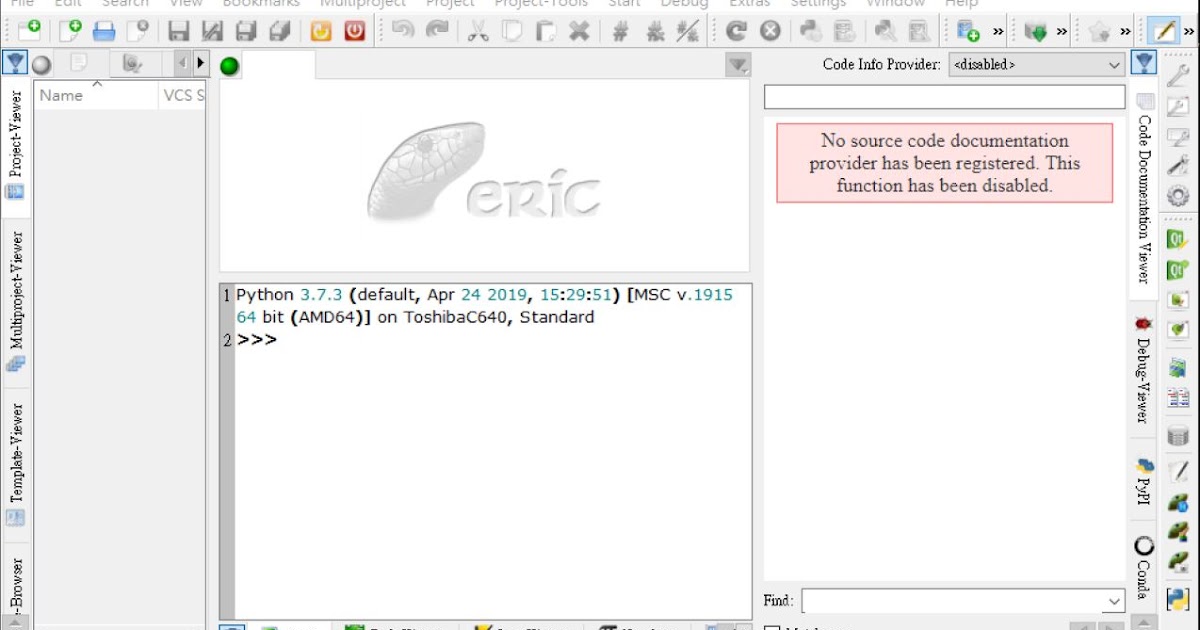This screenshot has width=1200, height=630.
Task: Open the Find history dropdown
Action: pos(1112,601)
